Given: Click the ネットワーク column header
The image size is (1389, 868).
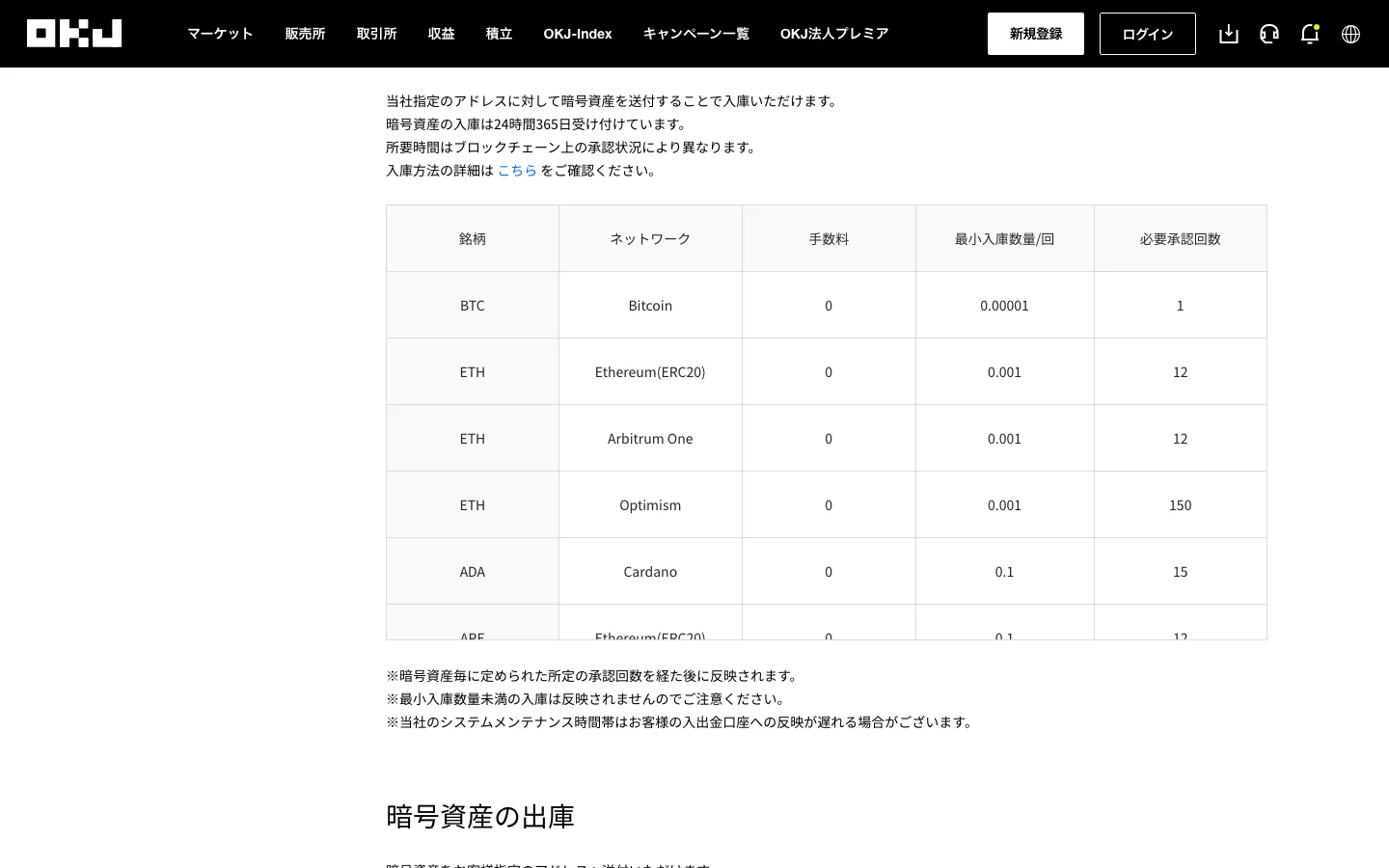Looking at the screenshot, I should point(650,238).
